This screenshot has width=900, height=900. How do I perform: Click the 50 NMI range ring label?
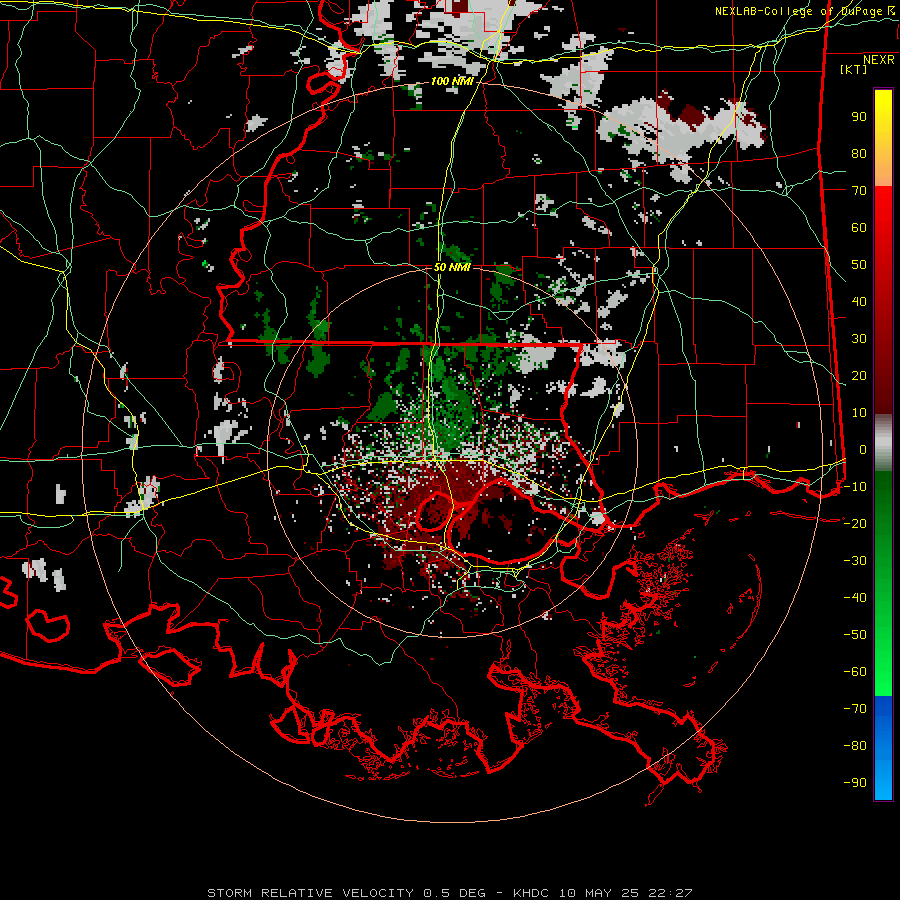pos(452,267)
